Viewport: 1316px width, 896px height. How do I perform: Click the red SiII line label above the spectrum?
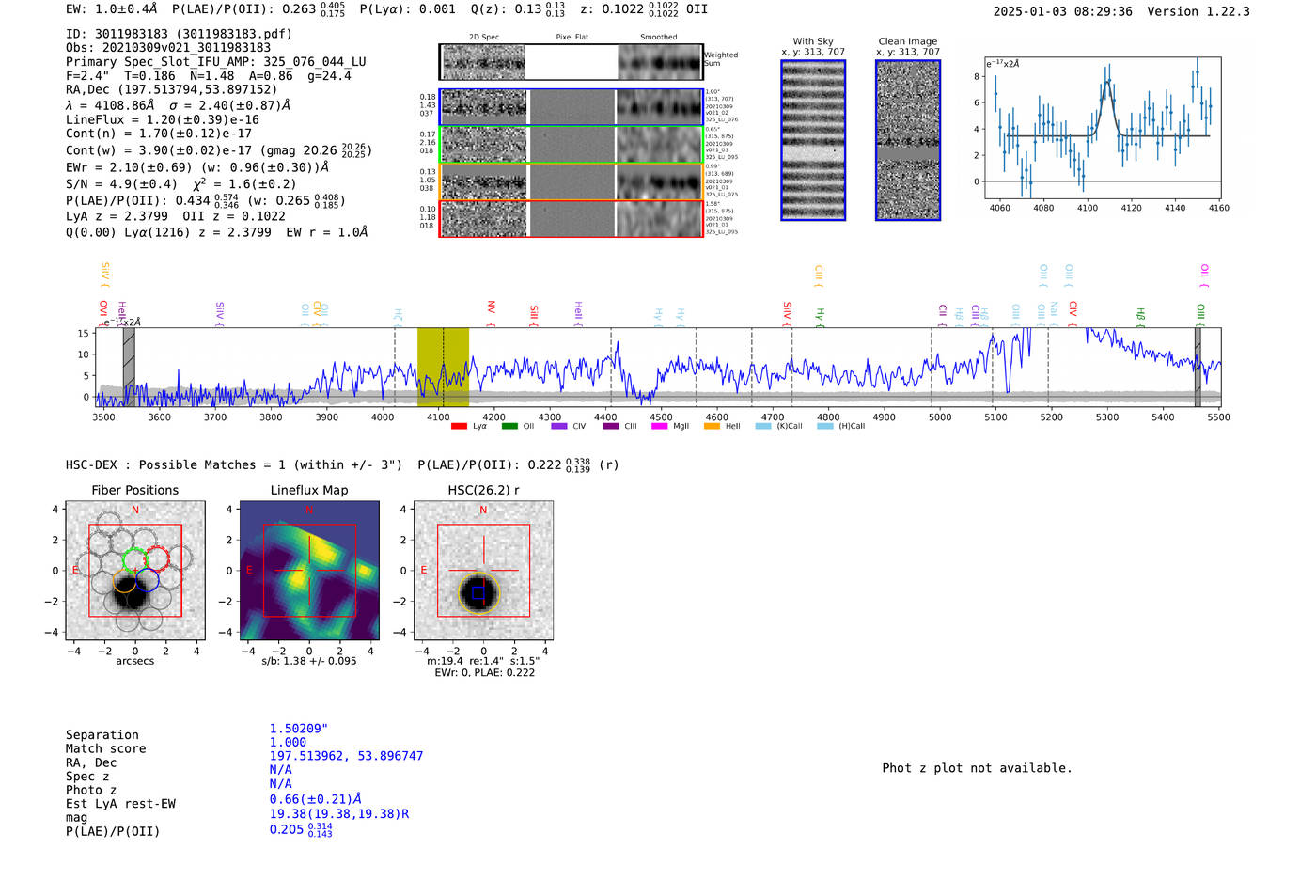click(x=534, y=314)
